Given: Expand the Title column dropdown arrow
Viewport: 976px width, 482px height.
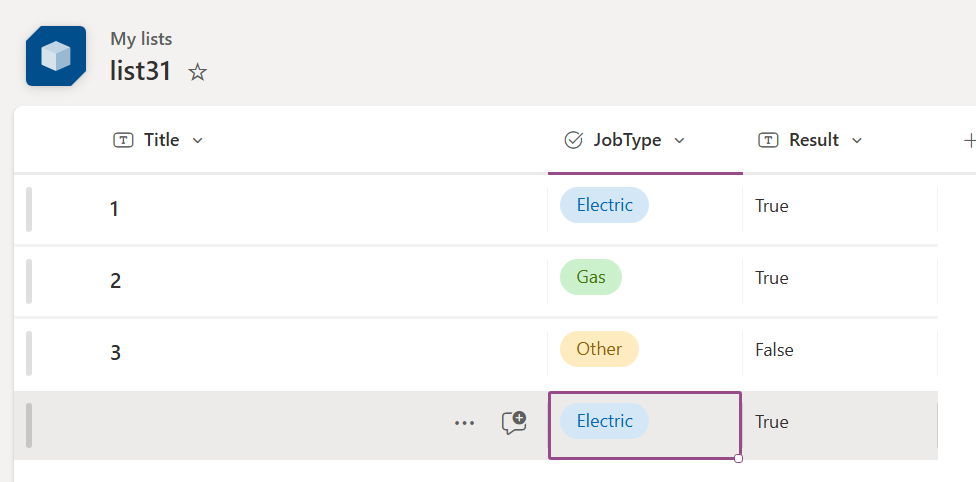Looking at the screenshot, I should tap(198, 141).
